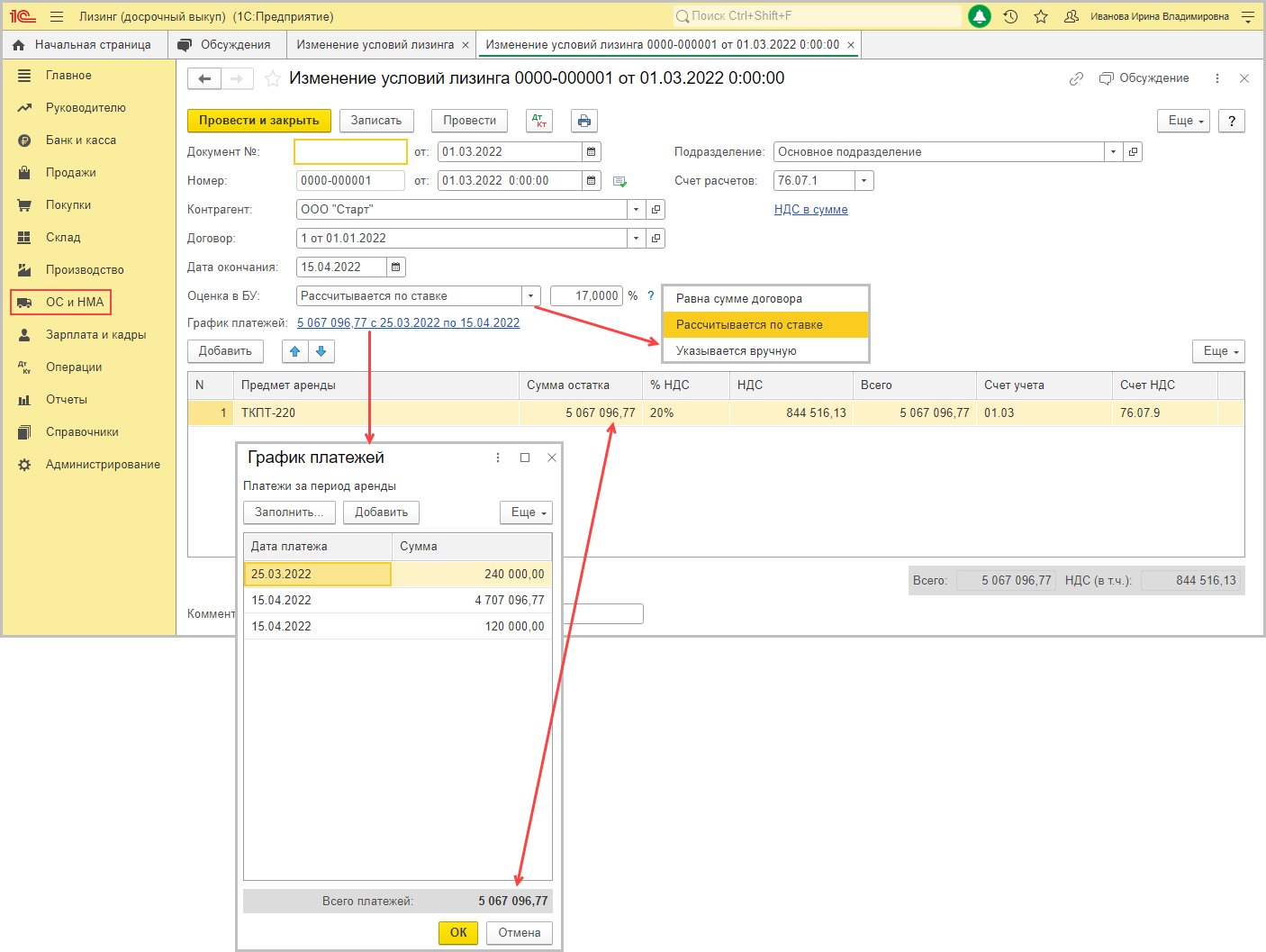Viewport: 1266px width, 952px height.
Task: Click the help question mark near rate
Action: click(x=650, y=295)
